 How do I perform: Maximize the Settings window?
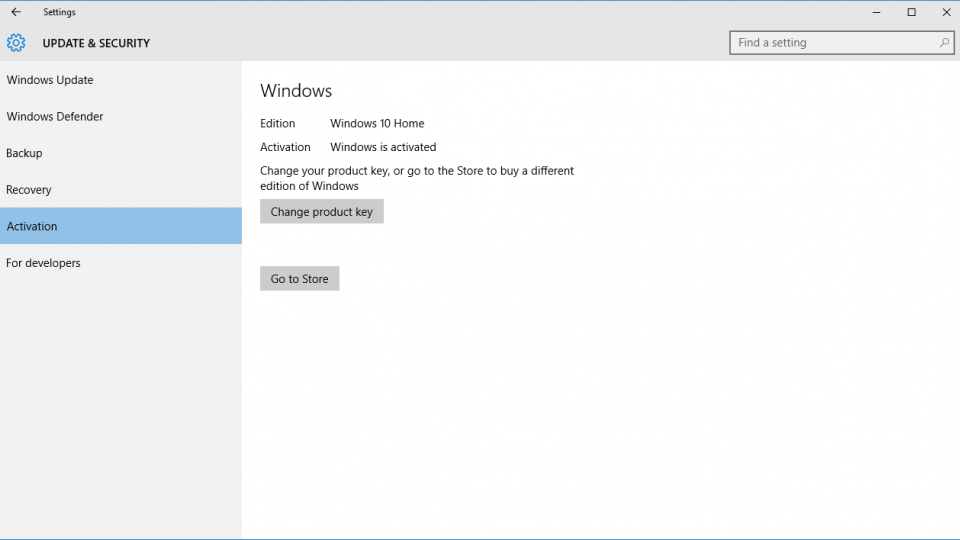point(911,12)
